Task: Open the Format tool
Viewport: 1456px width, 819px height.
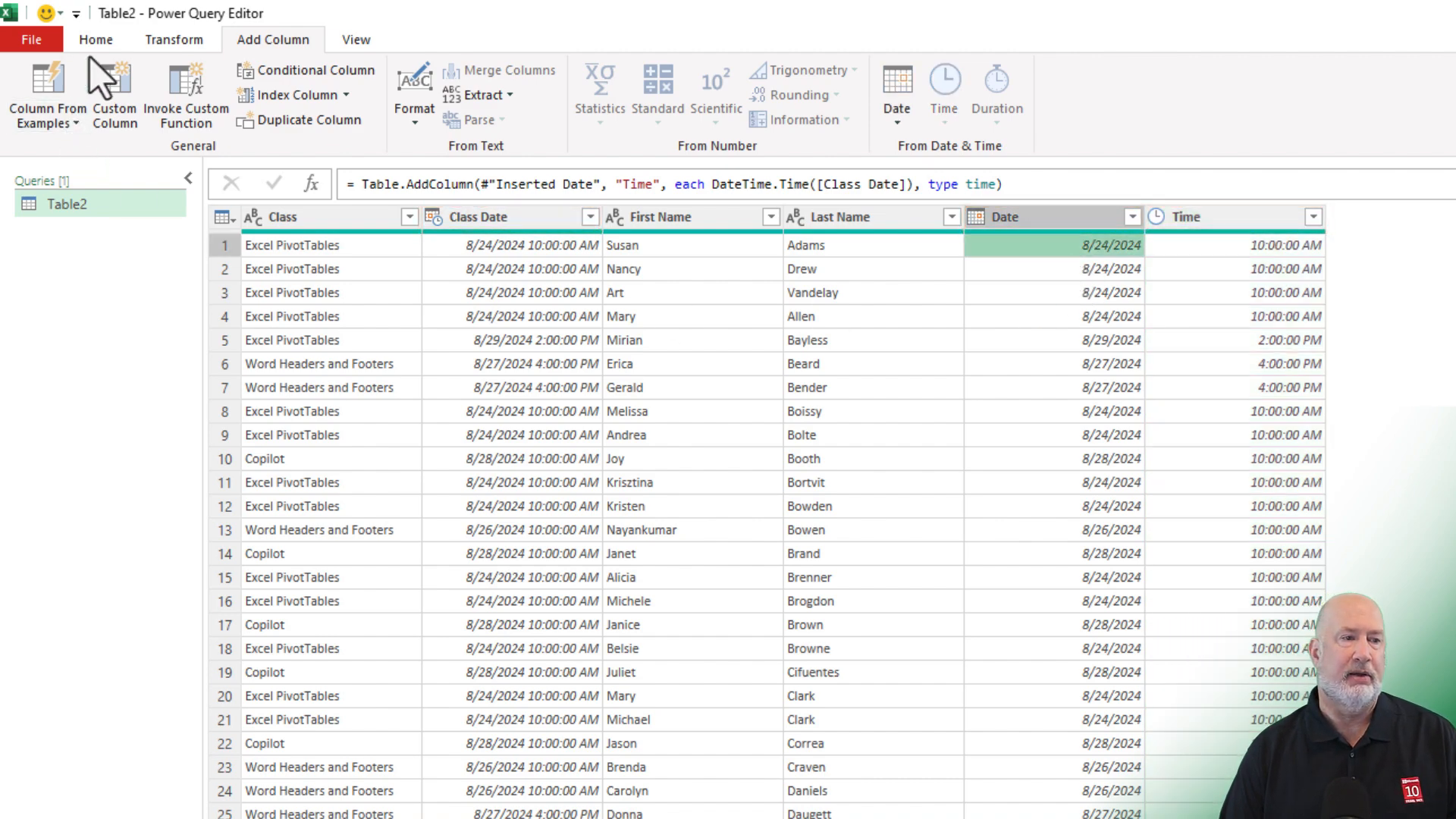Action: tap(413, 91)
